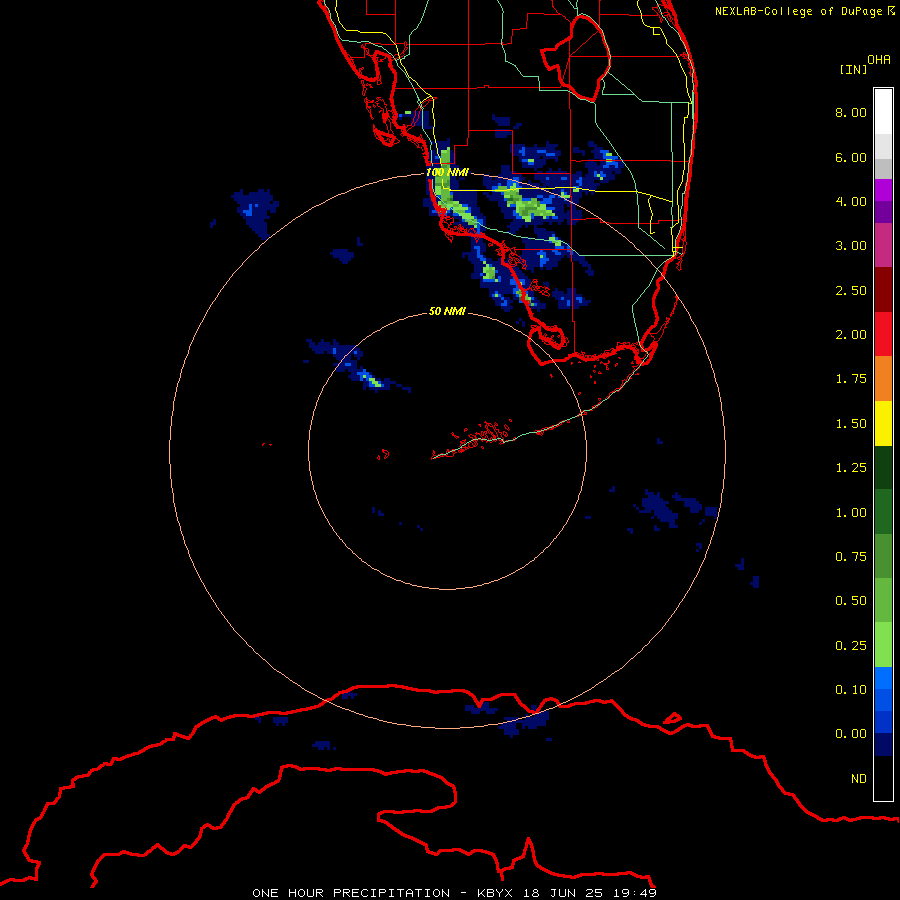Select the 0.00 legend value
This screenshot has width=900, height=900.
click(851, 734)
